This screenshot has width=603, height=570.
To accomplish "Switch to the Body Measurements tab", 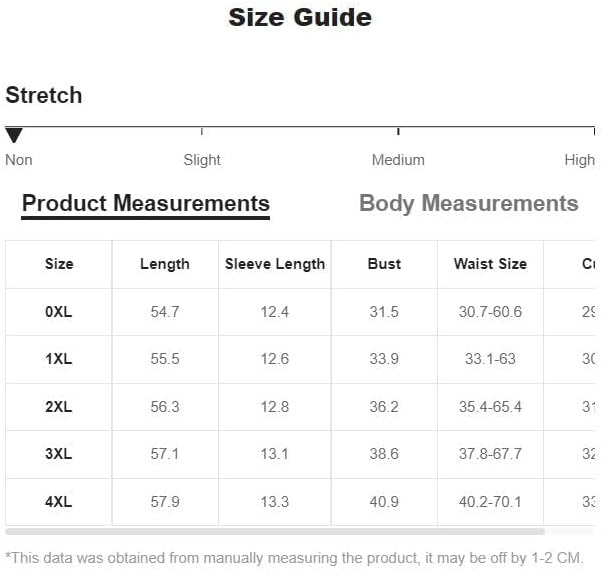I will pos(468,204).
